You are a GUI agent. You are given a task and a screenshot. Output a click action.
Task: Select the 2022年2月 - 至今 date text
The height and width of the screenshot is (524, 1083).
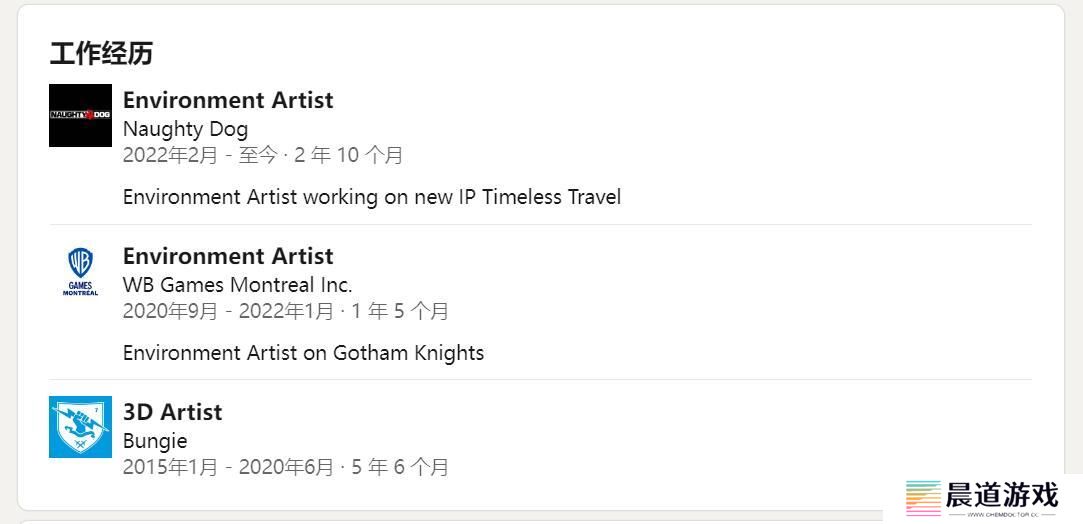coord(200,155)
